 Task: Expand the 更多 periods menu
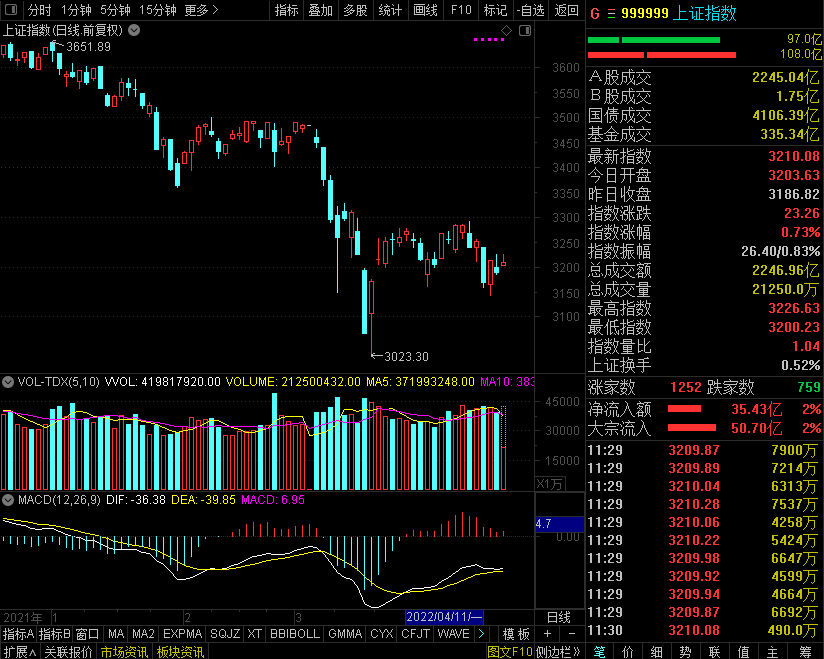pos(201,10)
